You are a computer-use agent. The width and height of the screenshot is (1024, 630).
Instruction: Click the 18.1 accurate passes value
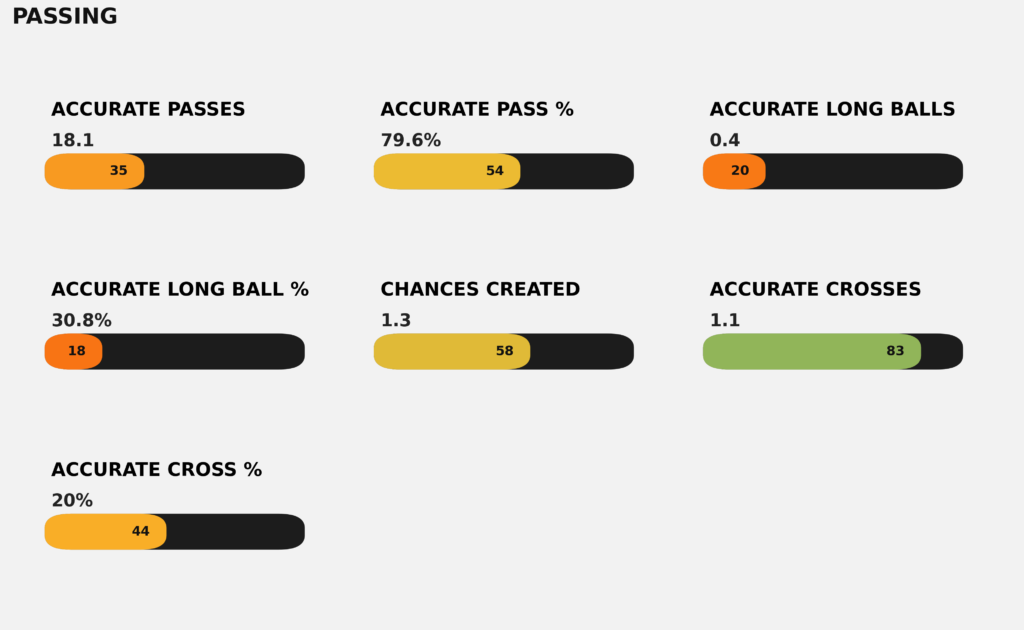coord(73,141)
